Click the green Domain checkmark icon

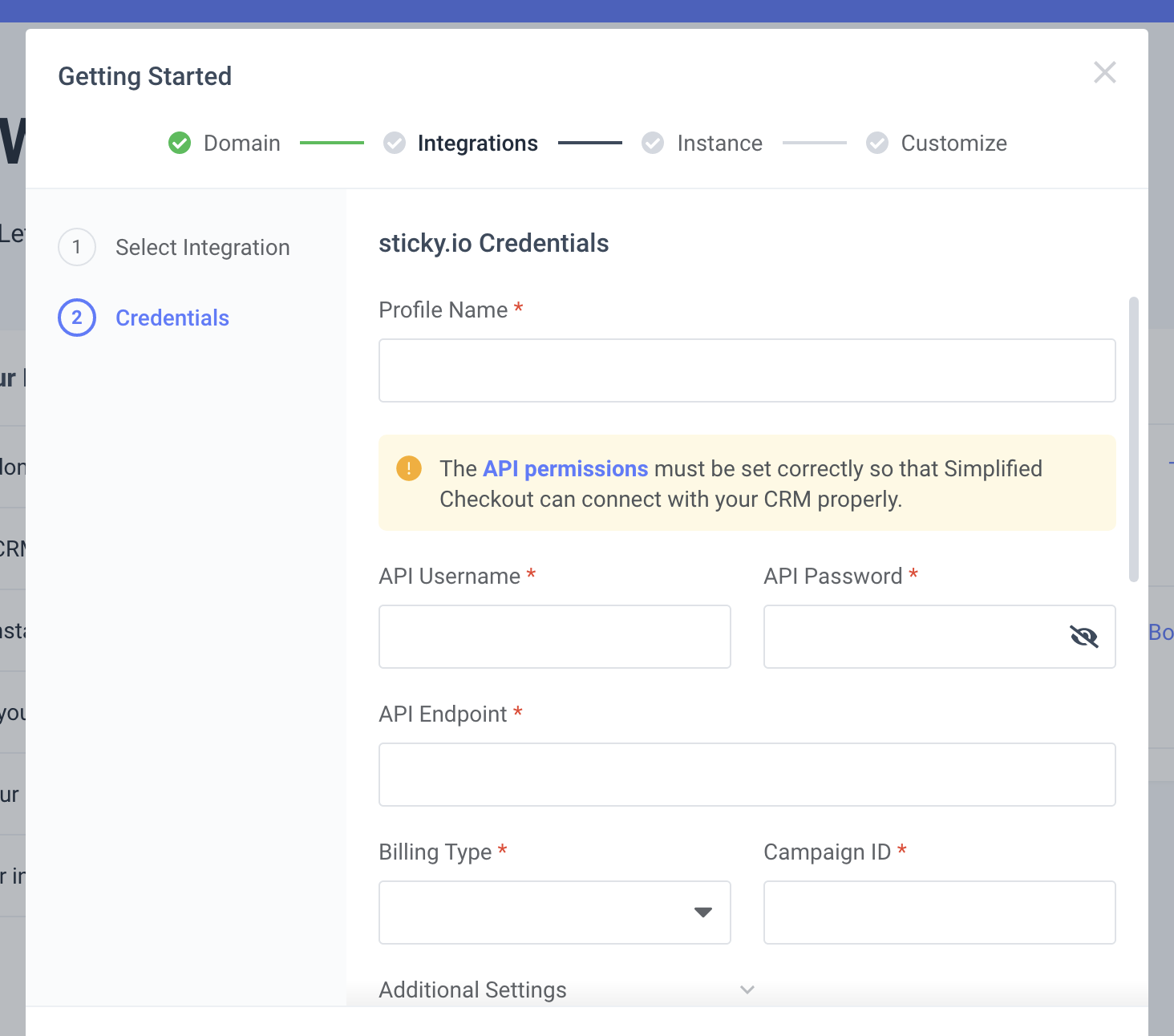click(180, 143)
